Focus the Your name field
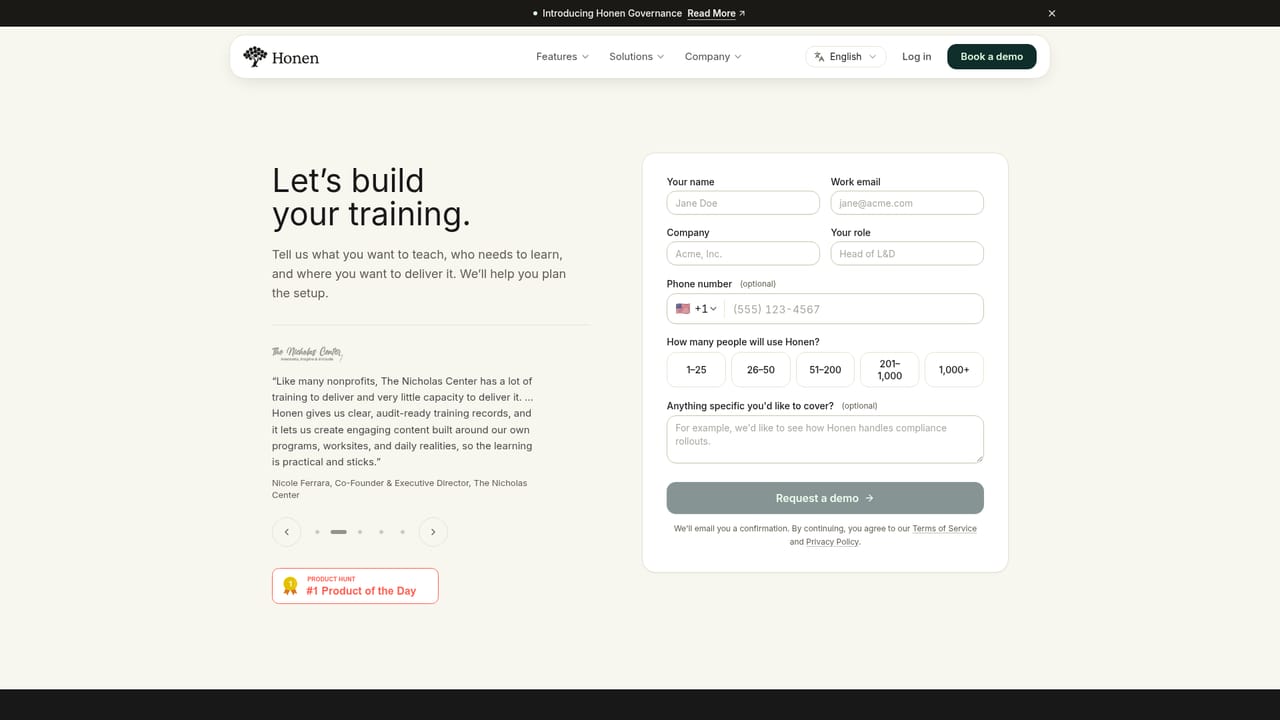 tap(743, 203)
